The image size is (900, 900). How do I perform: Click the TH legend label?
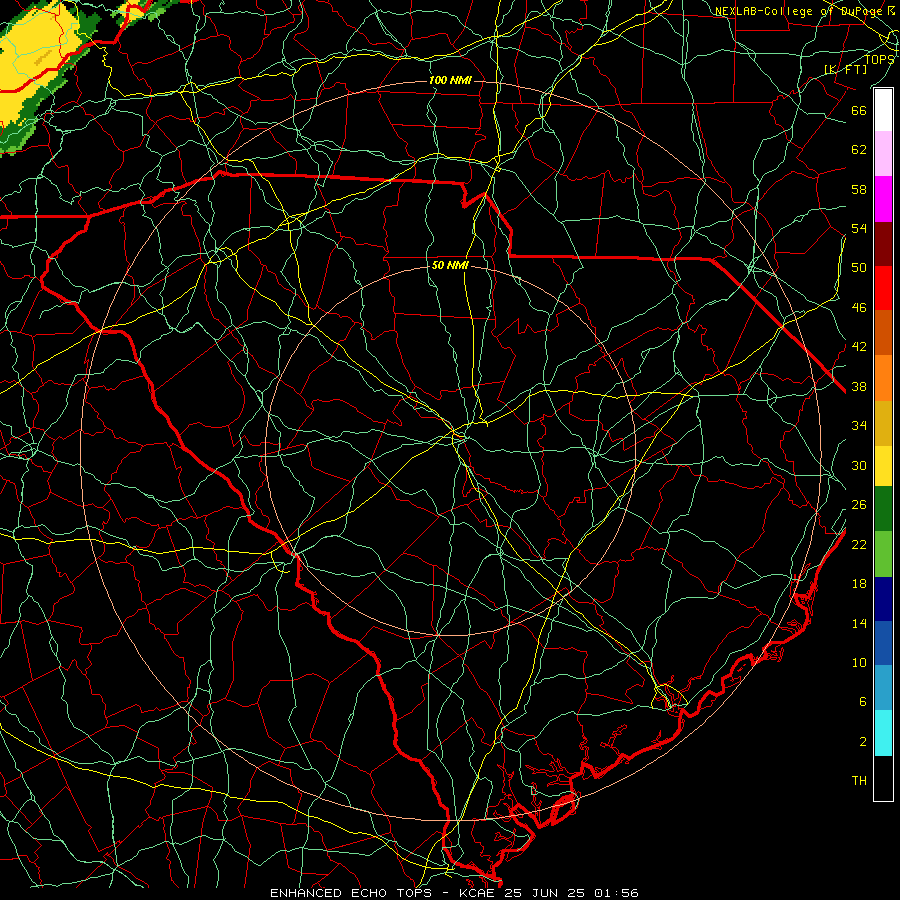point(859,781)
